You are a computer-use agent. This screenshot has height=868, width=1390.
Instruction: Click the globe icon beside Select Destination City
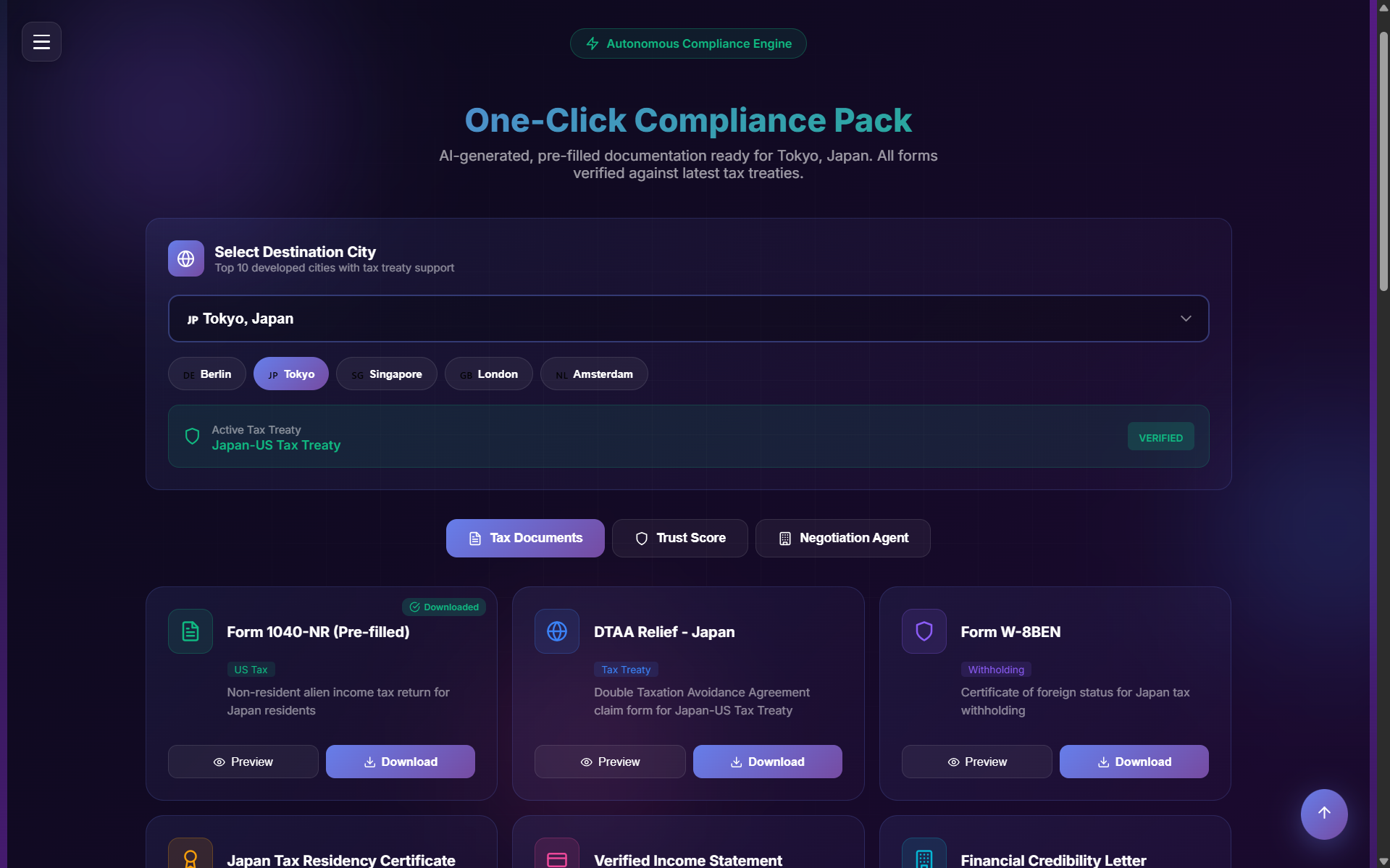[x=186, y=258]
